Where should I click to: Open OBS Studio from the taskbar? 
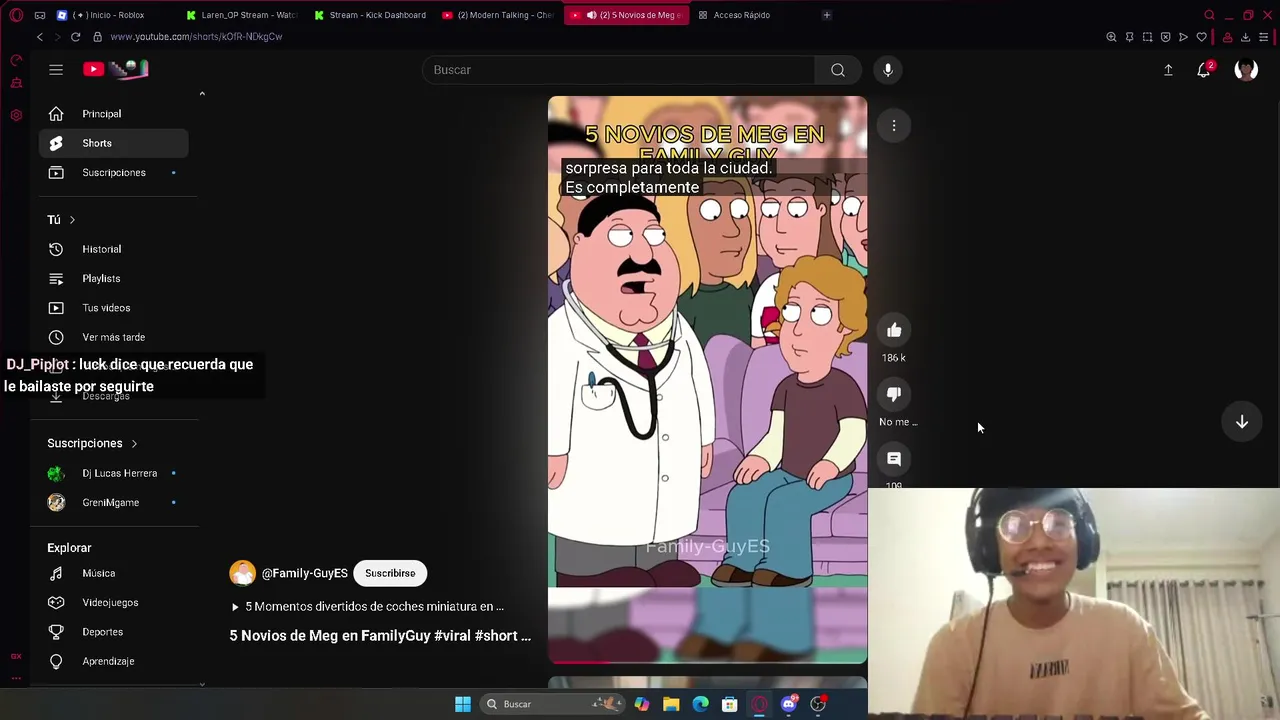[x=818, y=704]
